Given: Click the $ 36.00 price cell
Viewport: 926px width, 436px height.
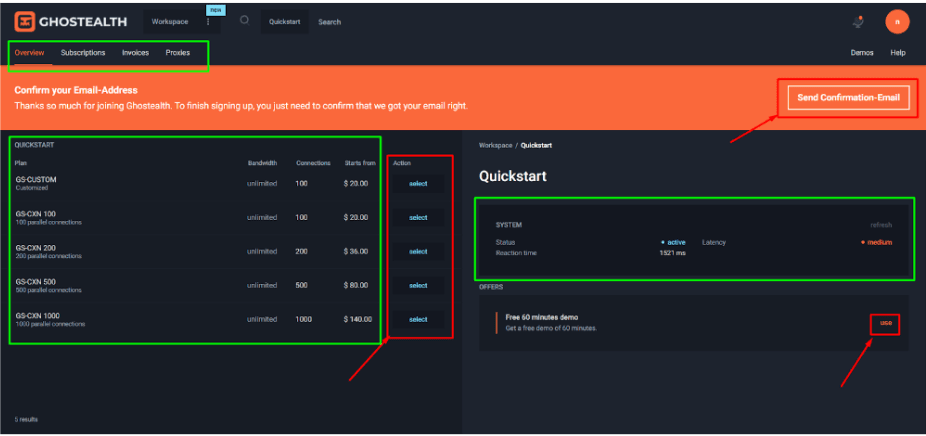Looking at the screenshot, I should (356, 252).
